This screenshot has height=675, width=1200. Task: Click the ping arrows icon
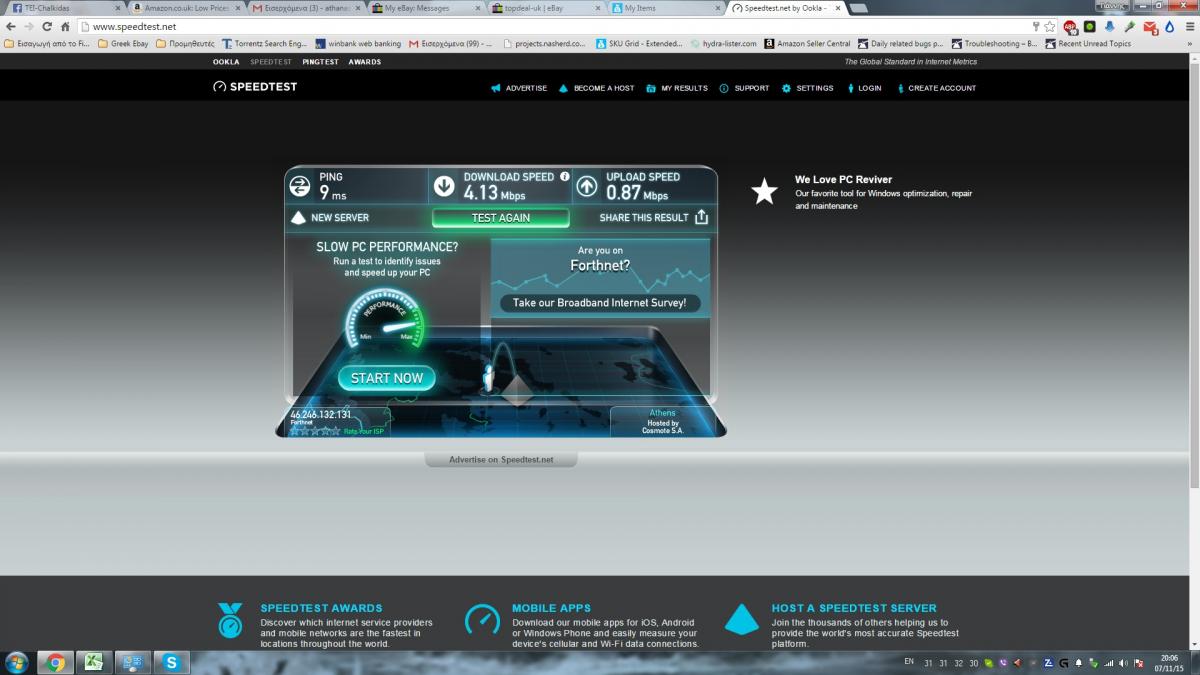[x=299, y=186]
